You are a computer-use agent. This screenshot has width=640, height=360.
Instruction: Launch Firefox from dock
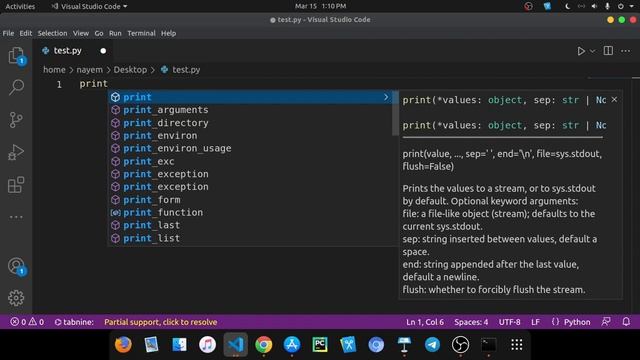123,344
